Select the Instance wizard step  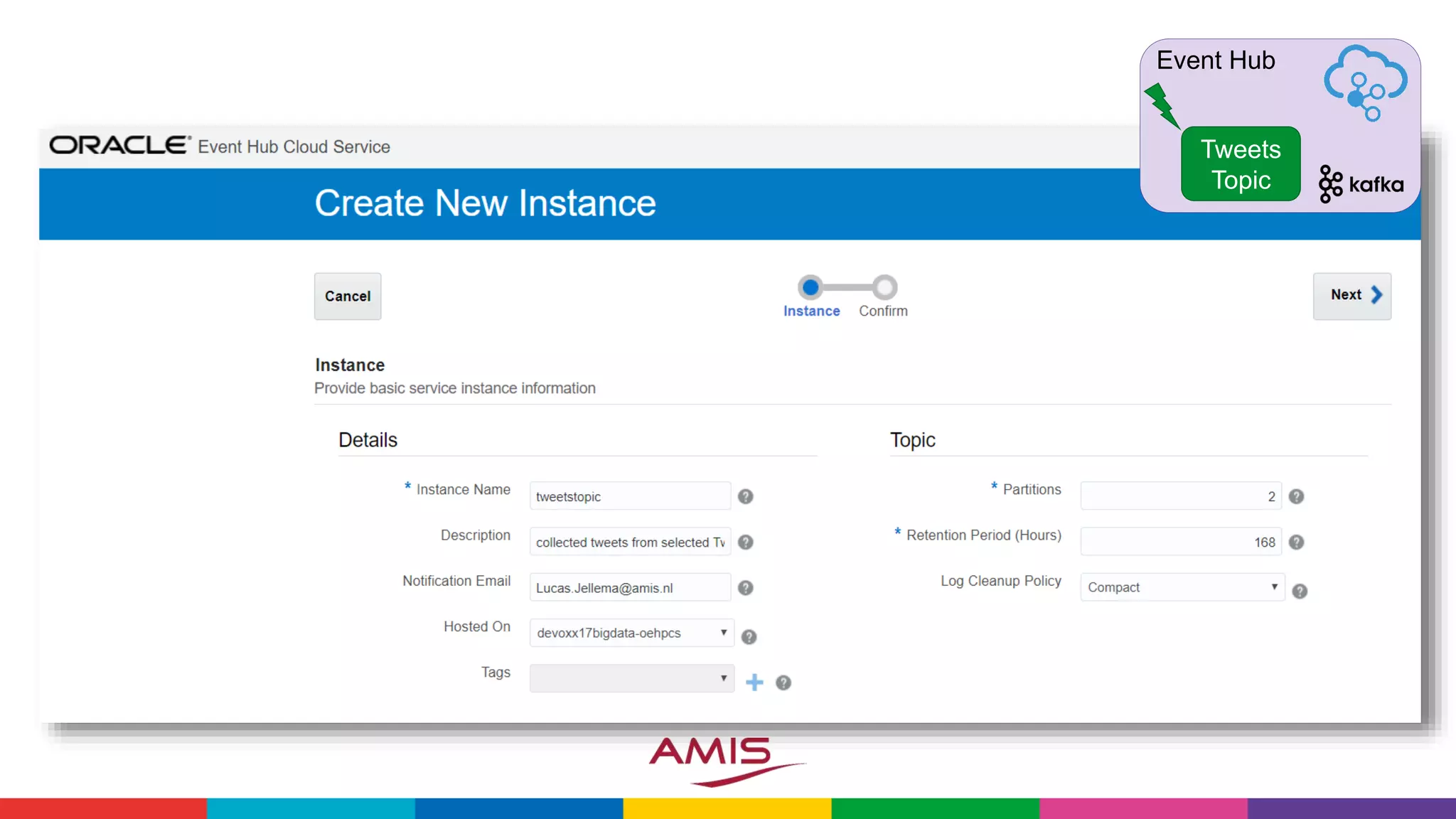810,288
